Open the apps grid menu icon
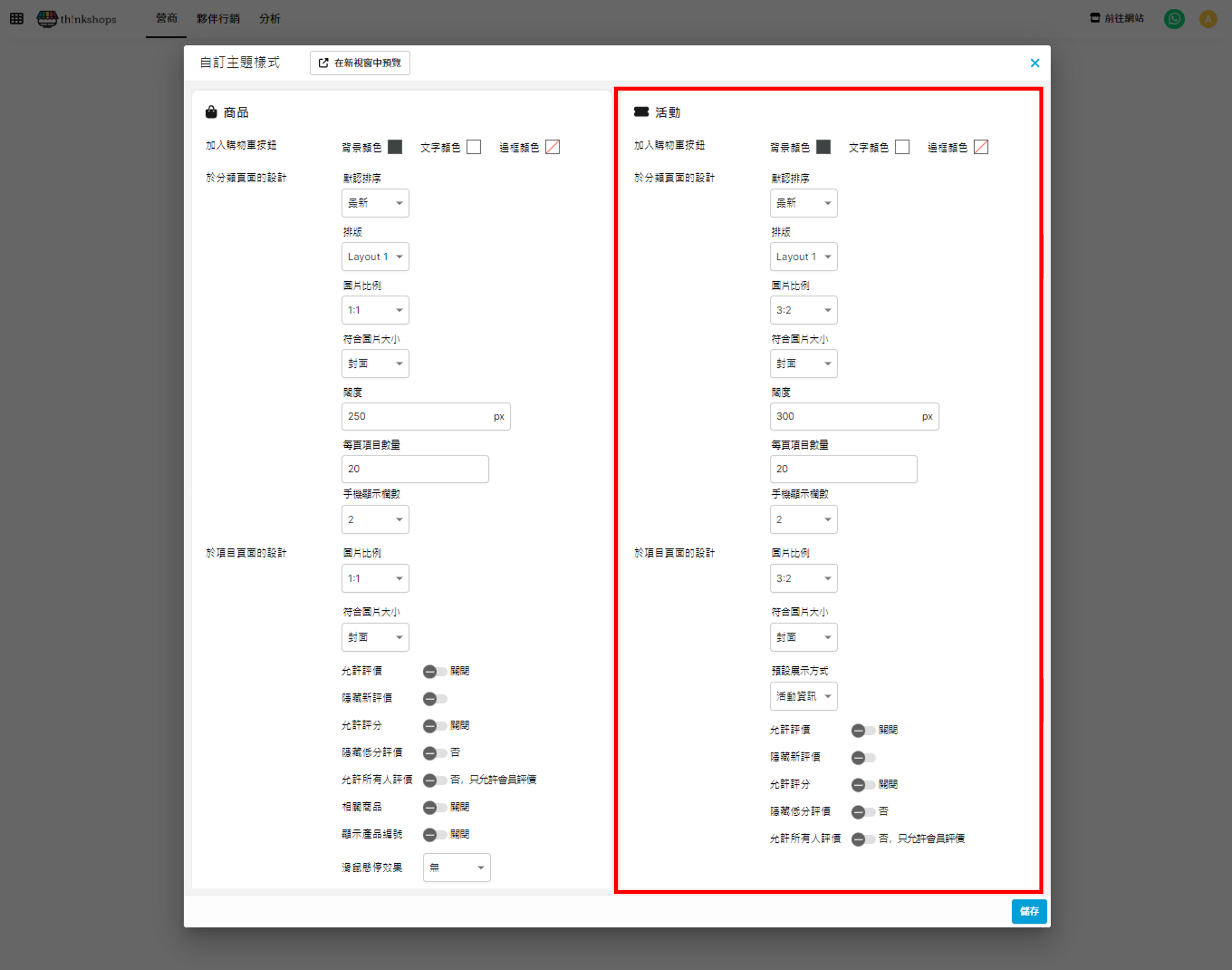The width and height of the screenshot is (1232, 970). [17, 19]
